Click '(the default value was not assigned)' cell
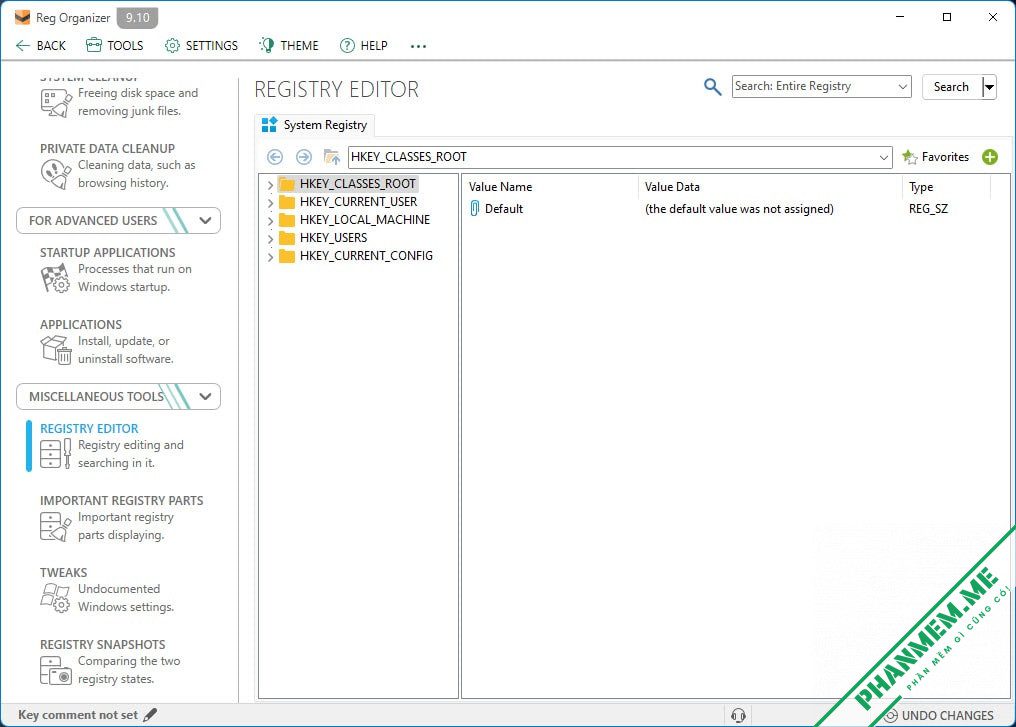Image resolution: width=1016 pixels, height=727 pixels. click(739, 209)
